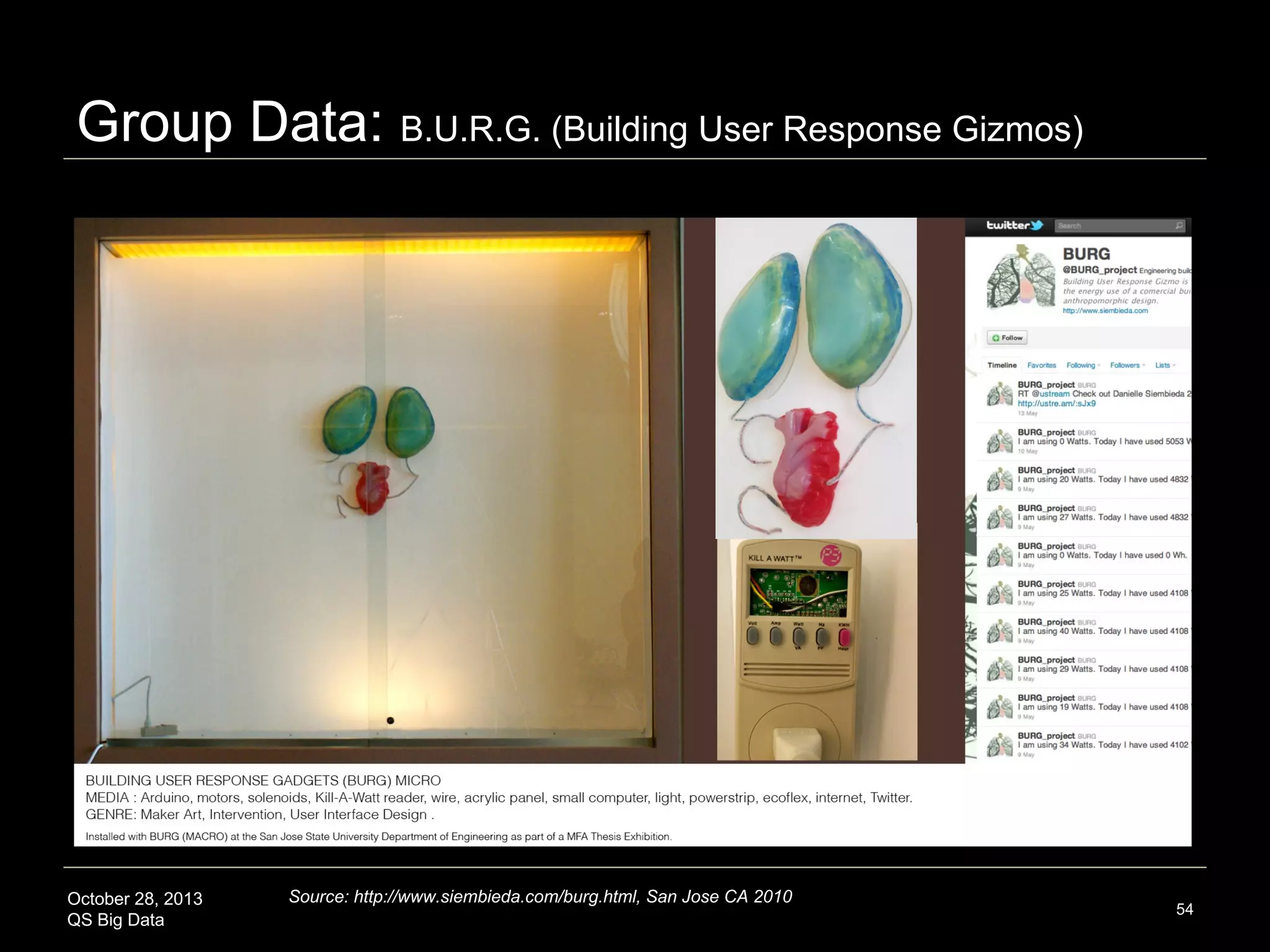Select the Kill A Watt meter photo
Image resolution: width=1270 pixels, height=952 pixels.
click(817, 650)
